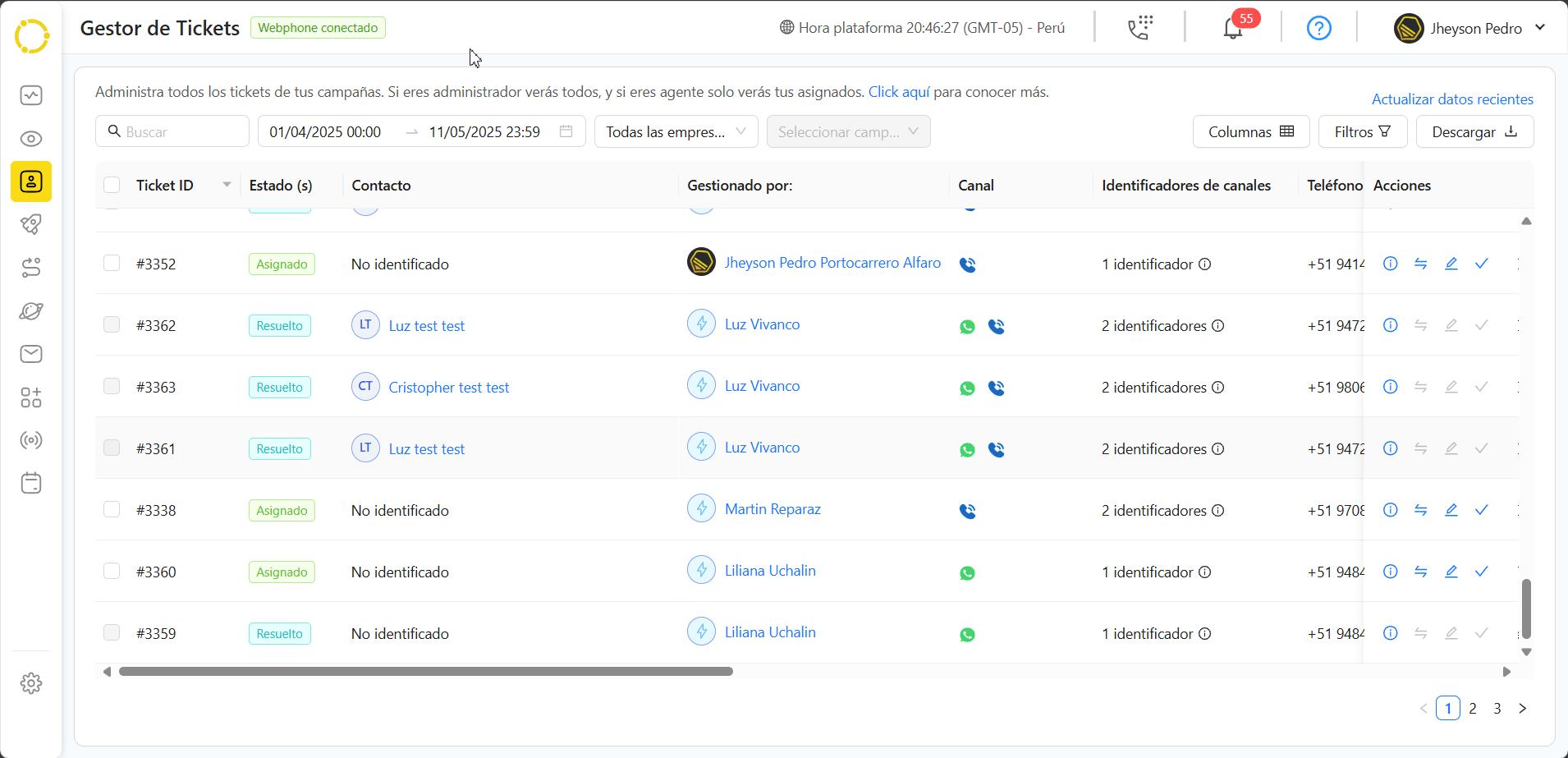Viewport: 1568px width, 758px height.
Task: Click the horizontal scrollbar of the table
Action: click(x=425, y=672)
